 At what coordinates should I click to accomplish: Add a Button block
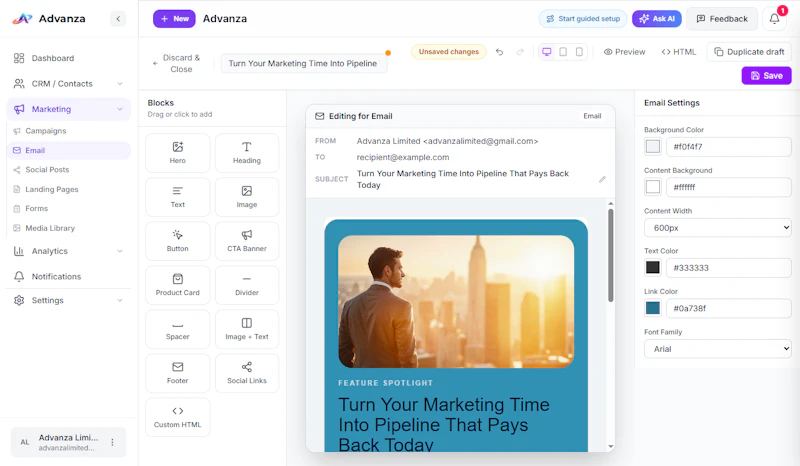click(178, 241)
